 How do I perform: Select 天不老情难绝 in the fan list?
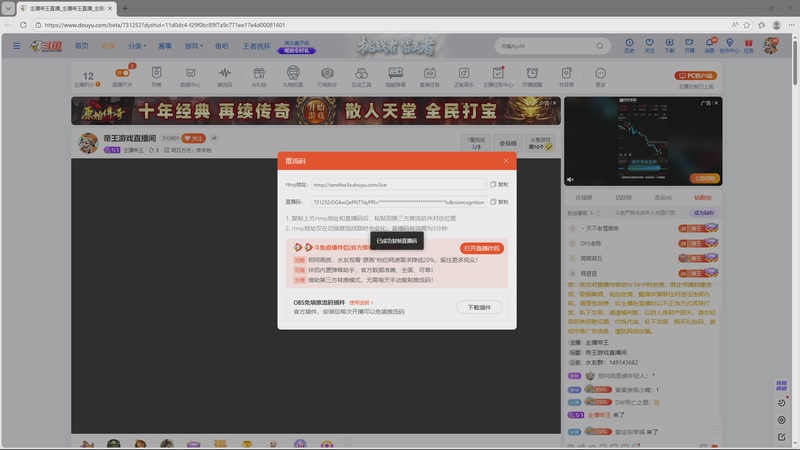pyautogui.click(x=602, y=229)
